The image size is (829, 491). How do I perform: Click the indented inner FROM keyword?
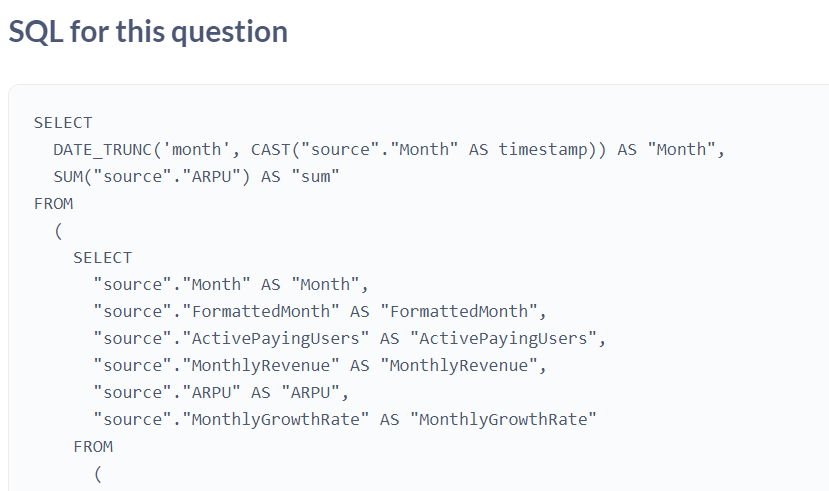coord(93,447)
